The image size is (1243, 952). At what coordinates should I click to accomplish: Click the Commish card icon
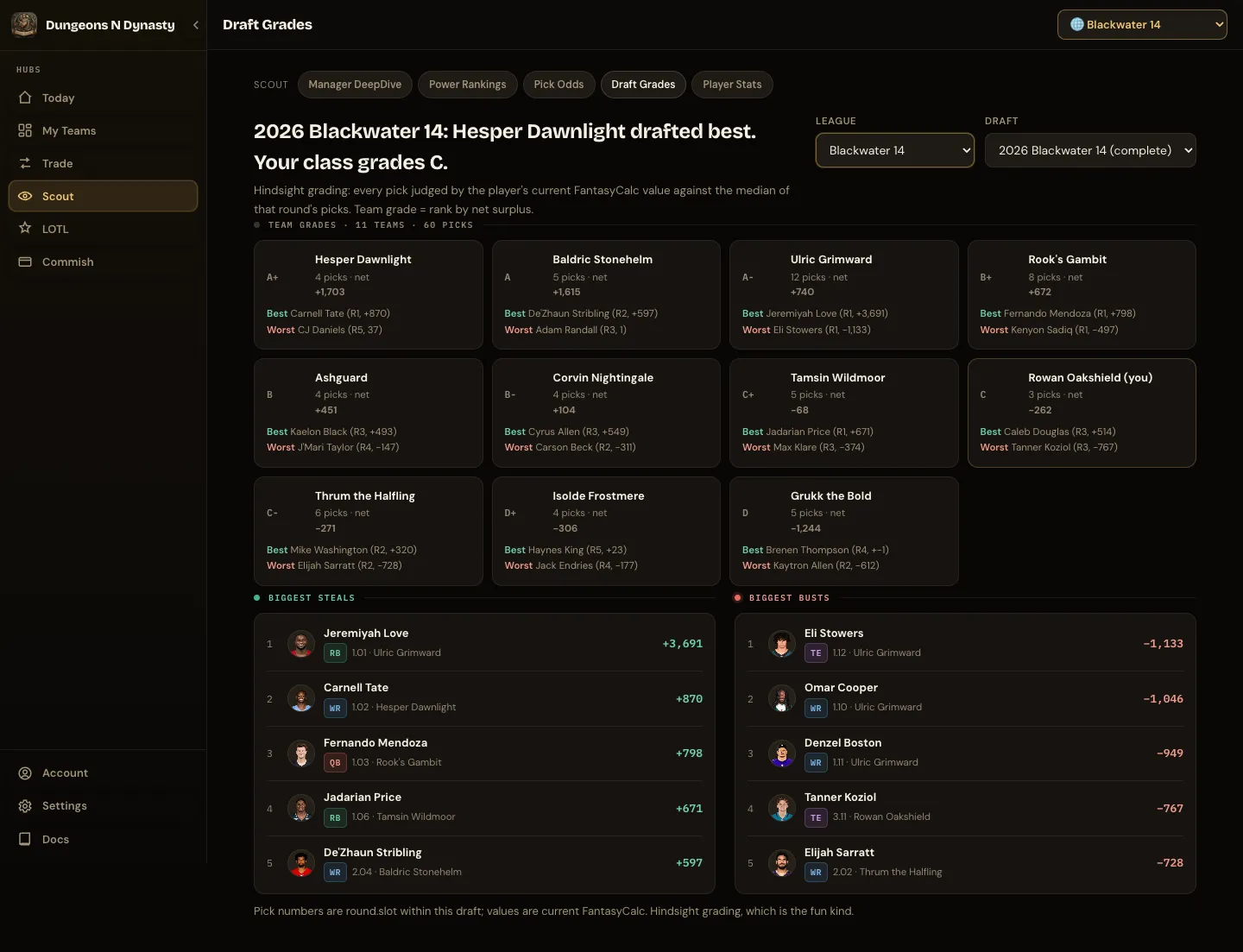click(25, 262)
